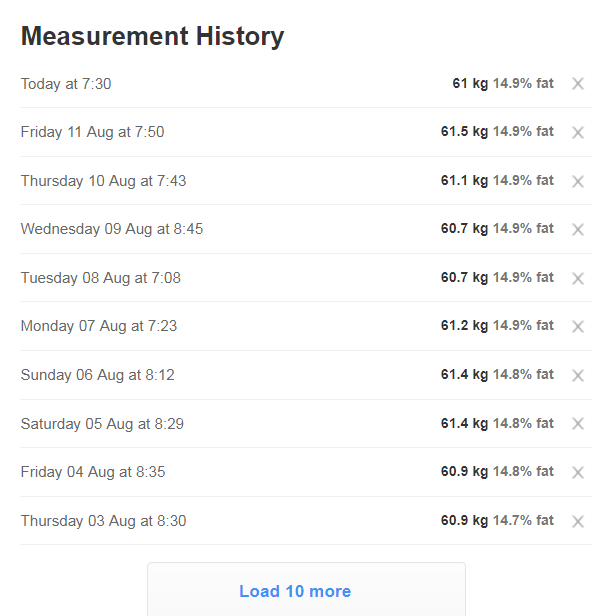This screenshot has width=601, height=616.
Task: Open the Friday 11 Aug at 7:50 entry
Action: (x=92, y=132)
